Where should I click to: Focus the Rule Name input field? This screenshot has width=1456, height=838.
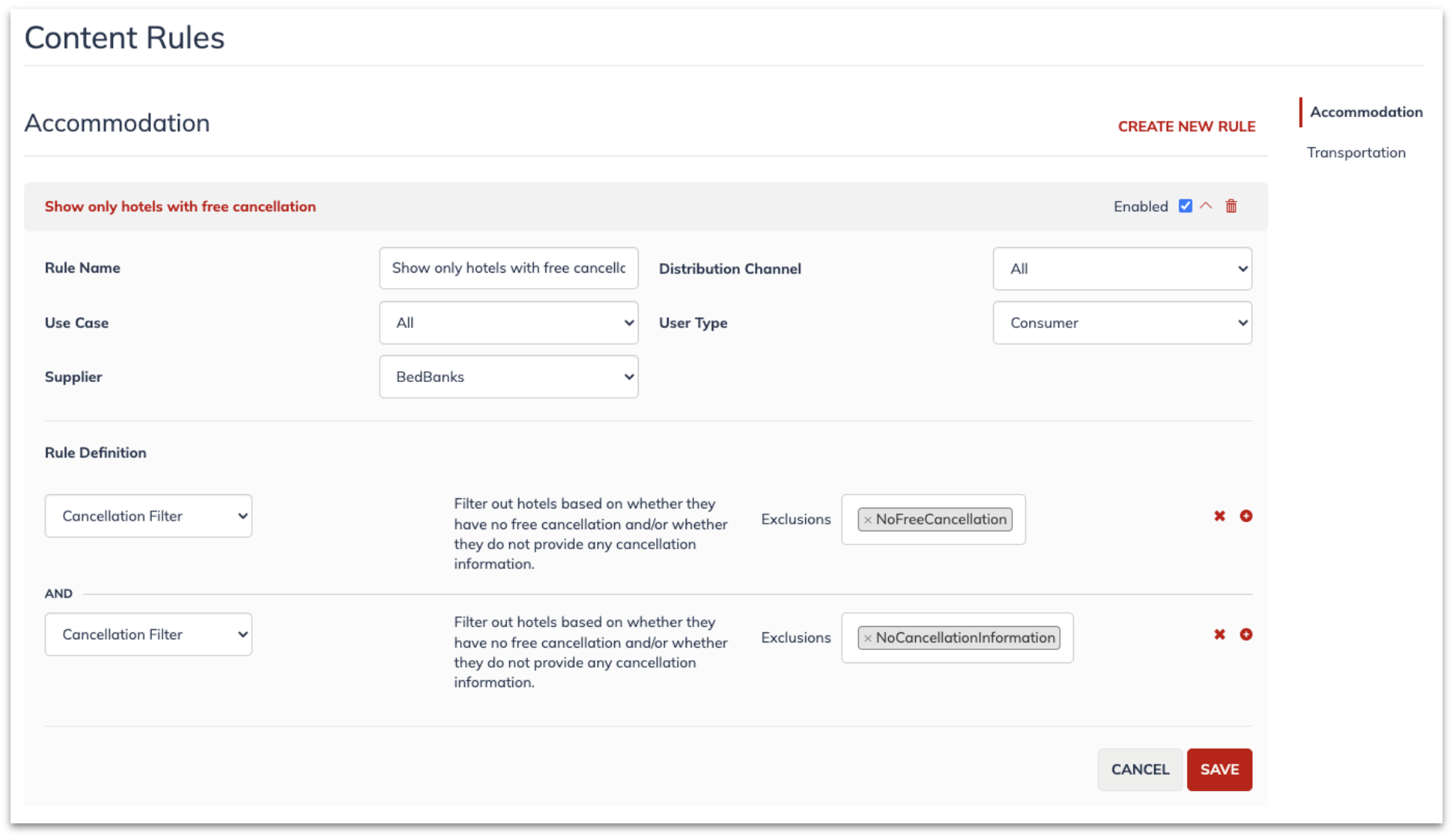[508, 268]
